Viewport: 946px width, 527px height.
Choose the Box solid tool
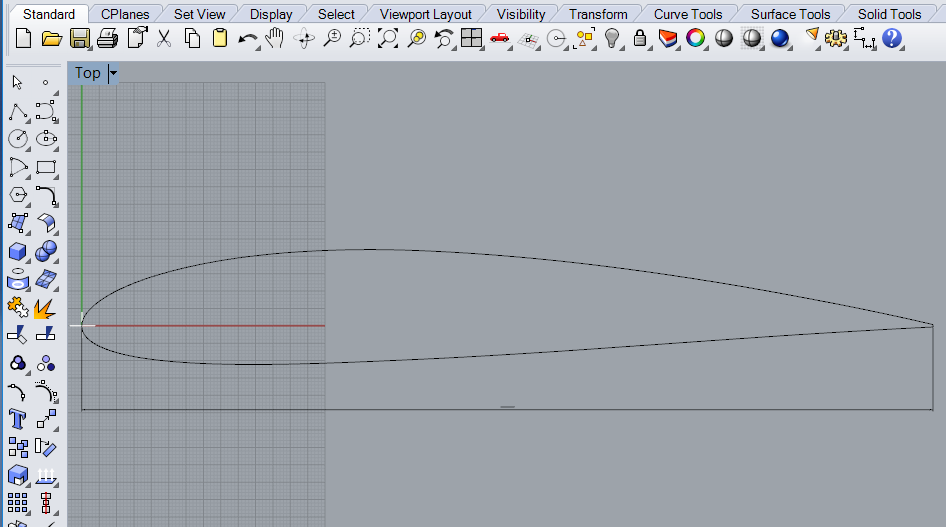(x=18, y=250)
